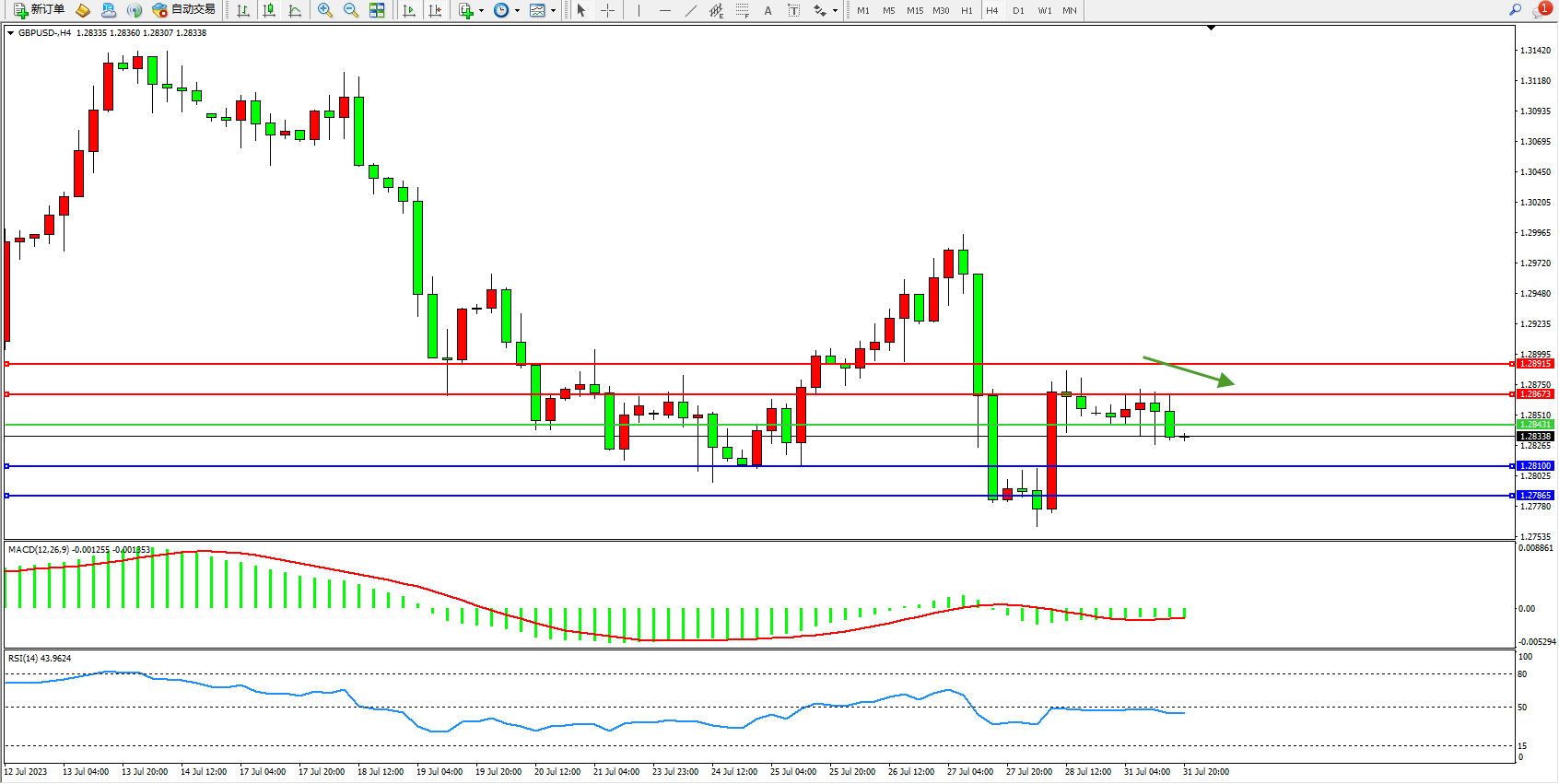
Task: Select the Fibonacci retracement tool
Action: coord(743,10)
